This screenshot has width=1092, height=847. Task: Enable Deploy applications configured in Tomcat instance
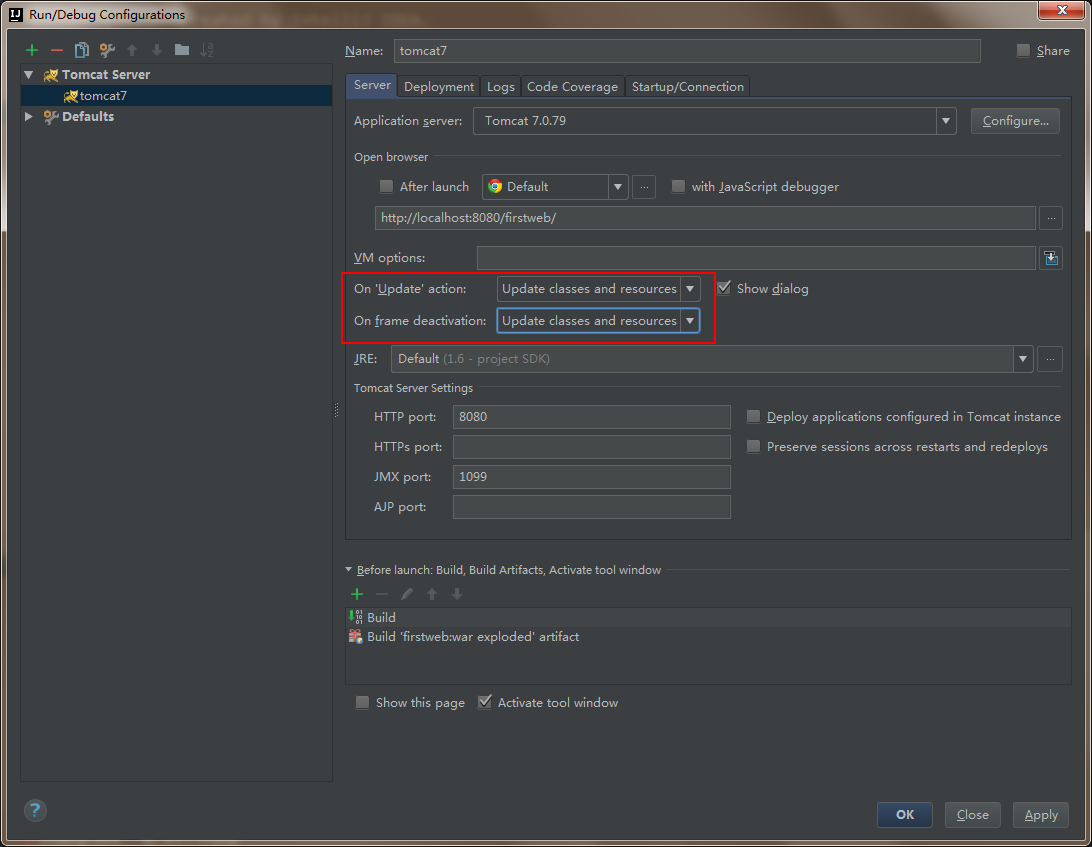[753, 417]
